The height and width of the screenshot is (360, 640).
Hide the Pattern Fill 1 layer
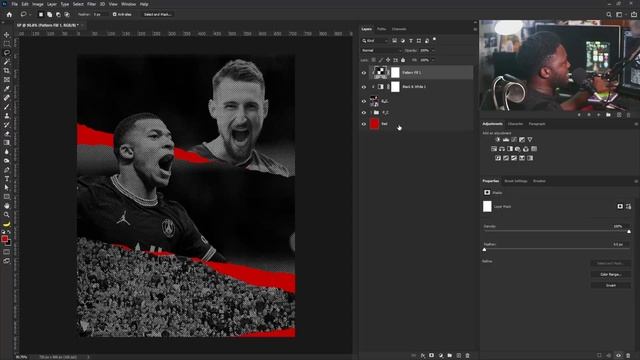click(x=364, y=73)
